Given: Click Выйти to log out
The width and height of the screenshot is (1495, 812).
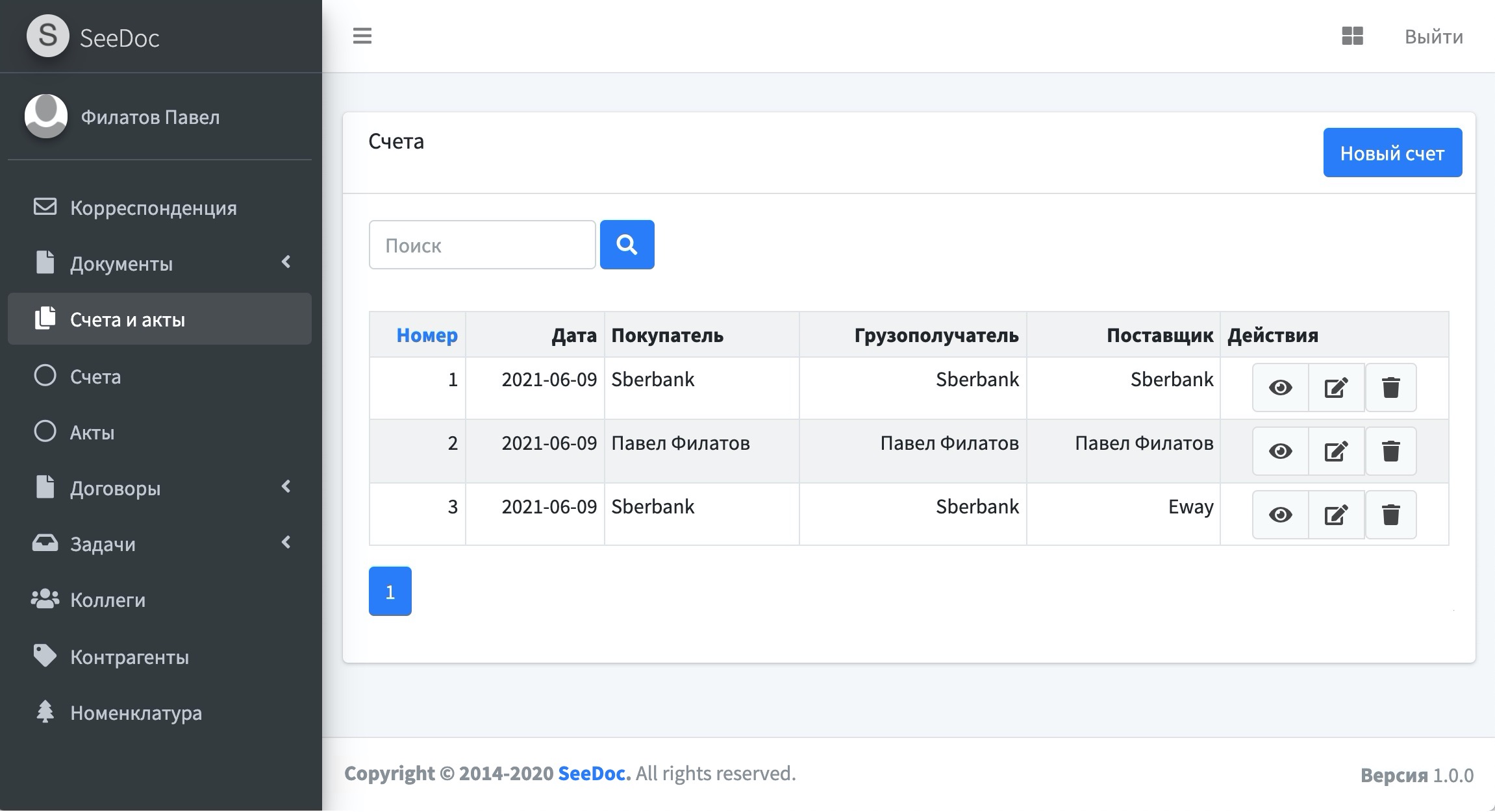Looking at the screenshot, I should tap(1433, 36).
